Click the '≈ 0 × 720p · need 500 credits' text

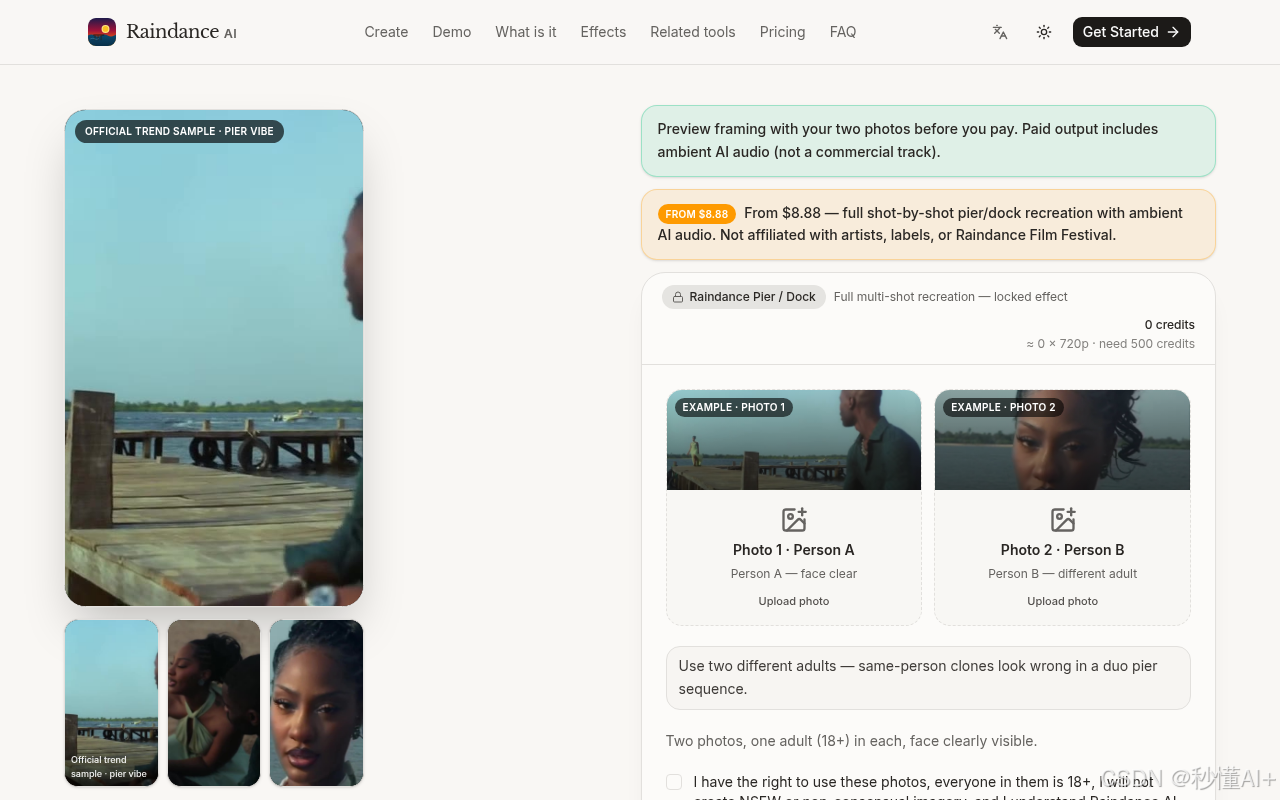(1110, 344)
